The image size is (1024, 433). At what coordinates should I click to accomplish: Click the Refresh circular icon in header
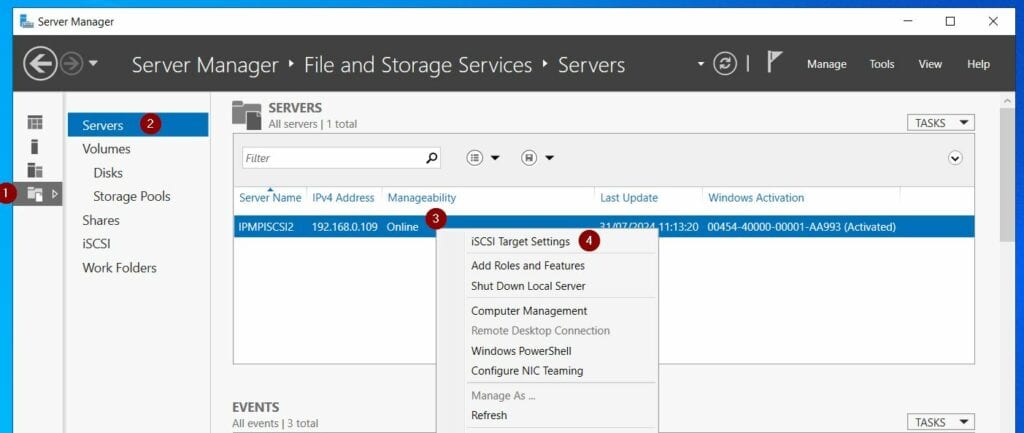(724, 64)
